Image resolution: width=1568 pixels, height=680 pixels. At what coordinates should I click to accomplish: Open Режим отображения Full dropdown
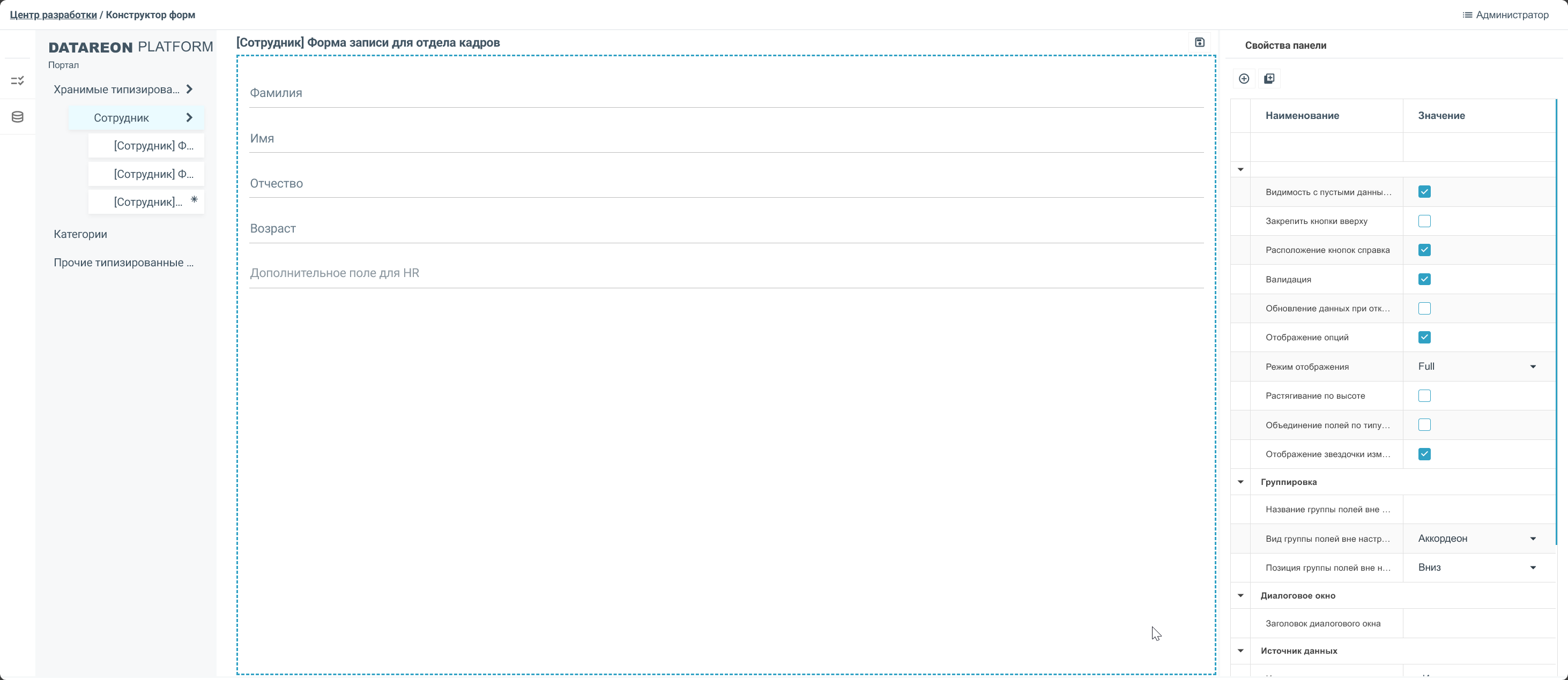coord(1477,366)
